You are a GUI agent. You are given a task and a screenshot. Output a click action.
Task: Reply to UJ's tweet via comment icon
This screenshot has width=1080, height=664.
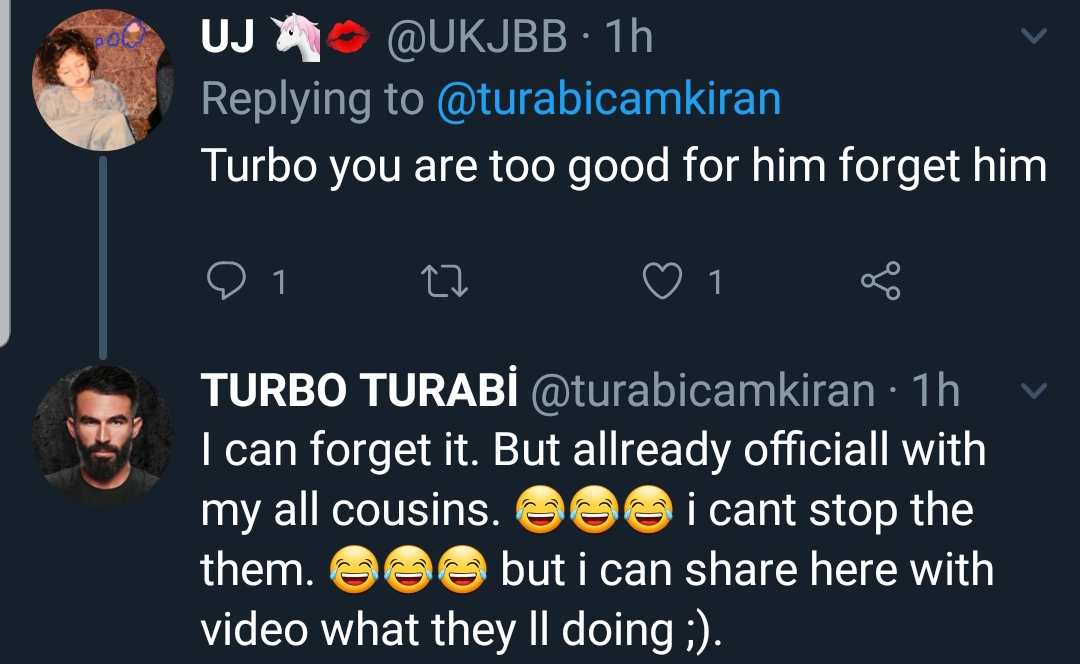226,281
